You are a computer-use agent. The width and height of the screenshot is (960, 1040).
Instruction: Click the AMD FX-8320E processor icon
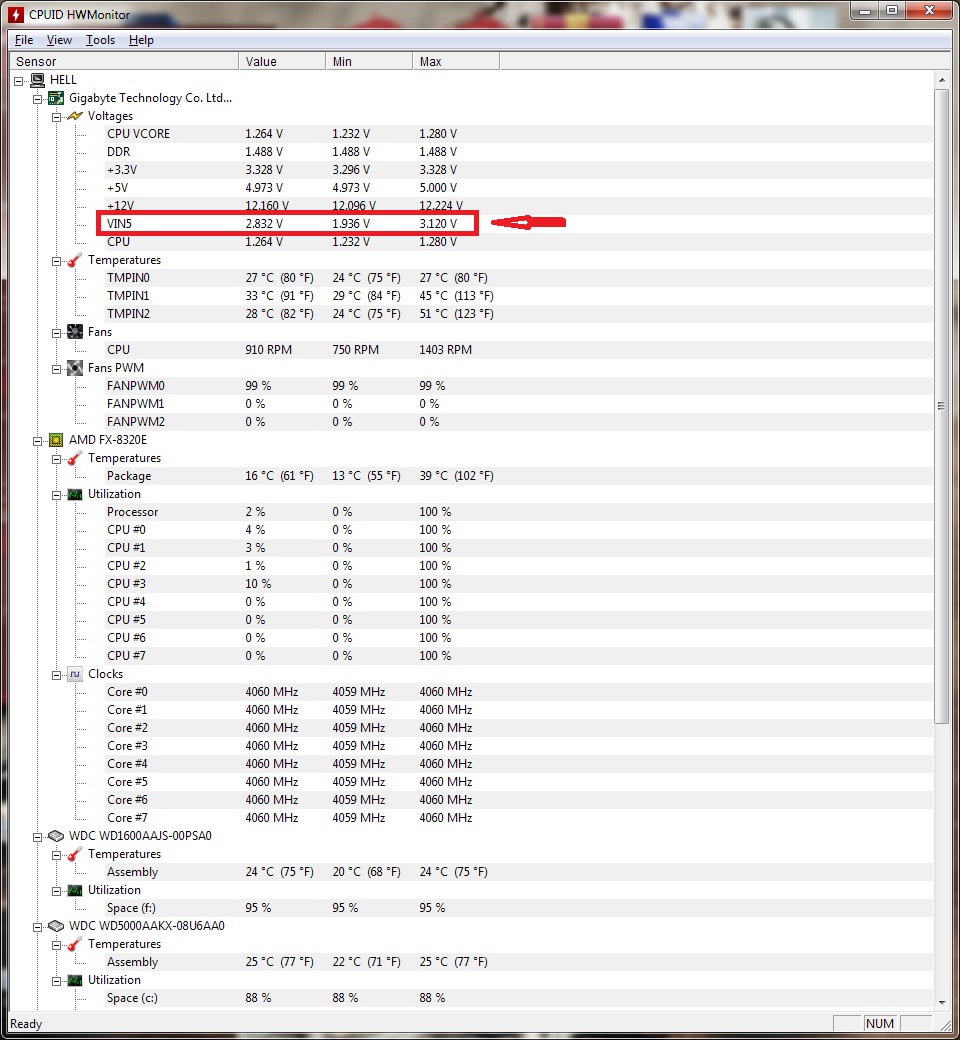pos(56,440)
